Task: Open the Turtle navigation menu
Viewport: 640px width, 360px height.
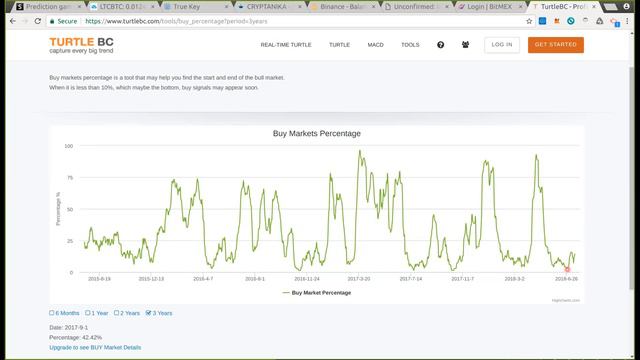Action: pyautogui.click(x=340, y=45)
